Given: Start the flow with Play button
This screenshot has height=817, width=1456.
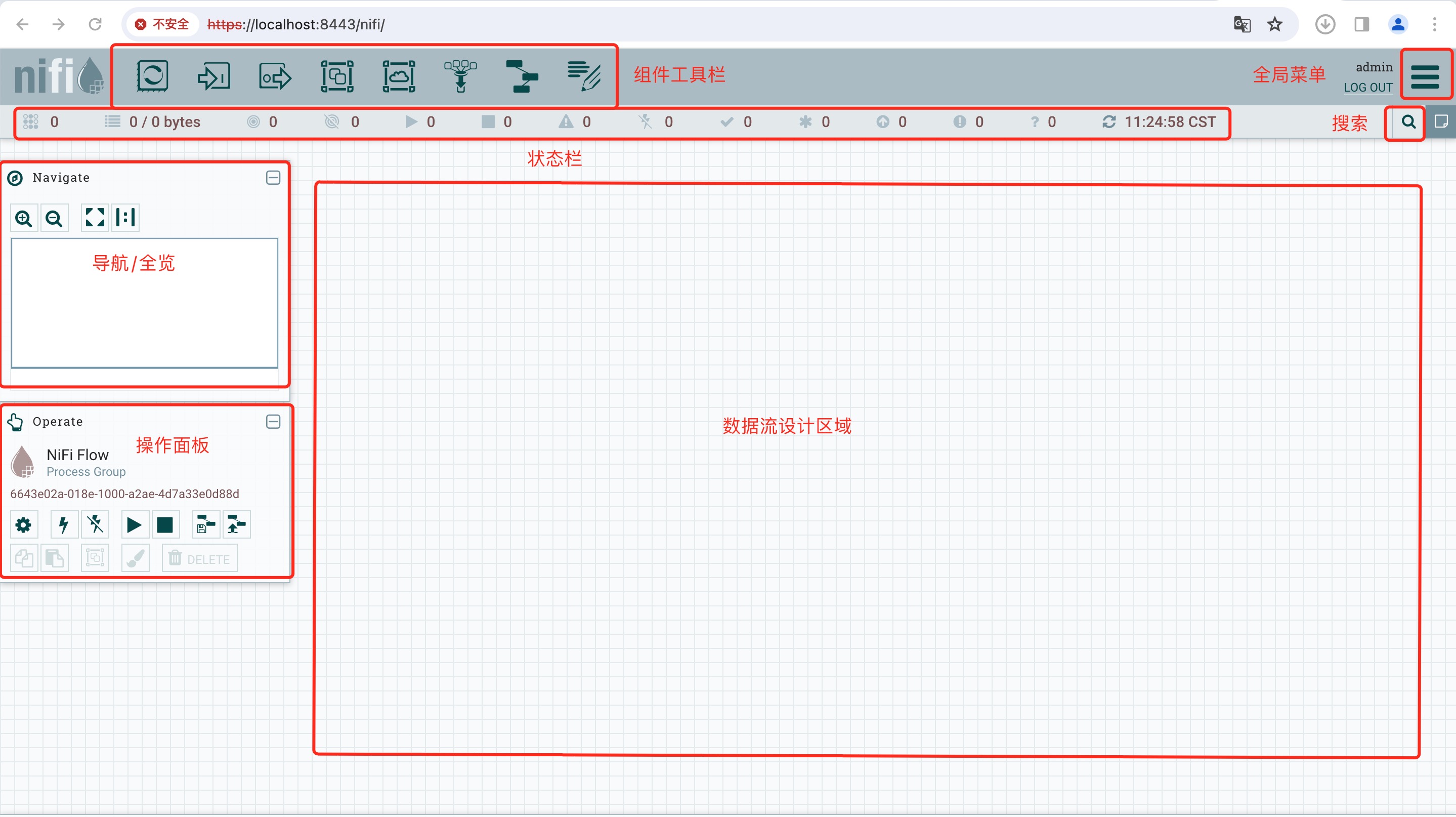Looking at the screenshot, I should pyautogui.click(x=135, y=525).
